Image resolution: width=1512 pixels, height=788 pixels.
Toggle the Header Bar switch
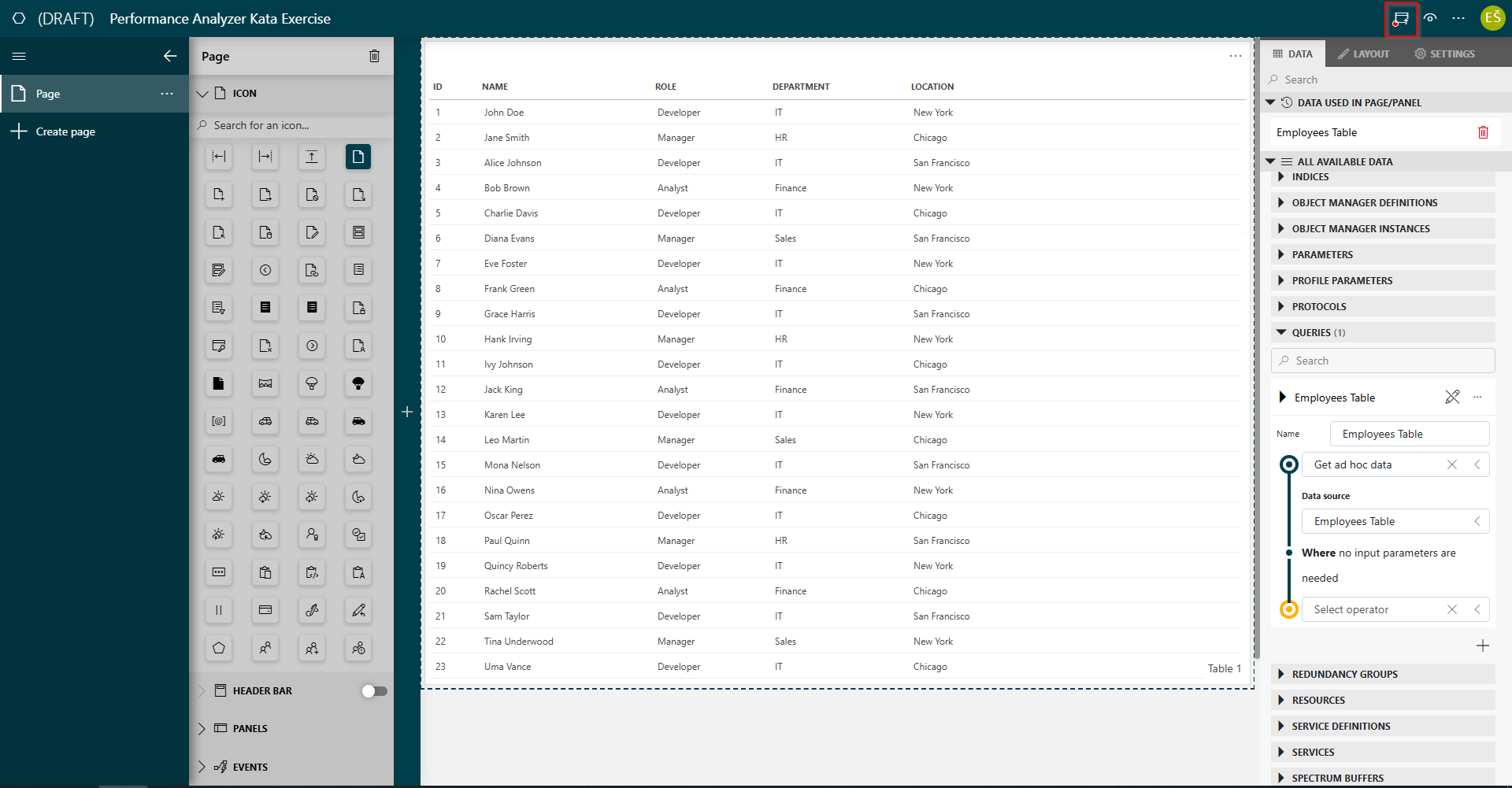click(x=374, y=691)
